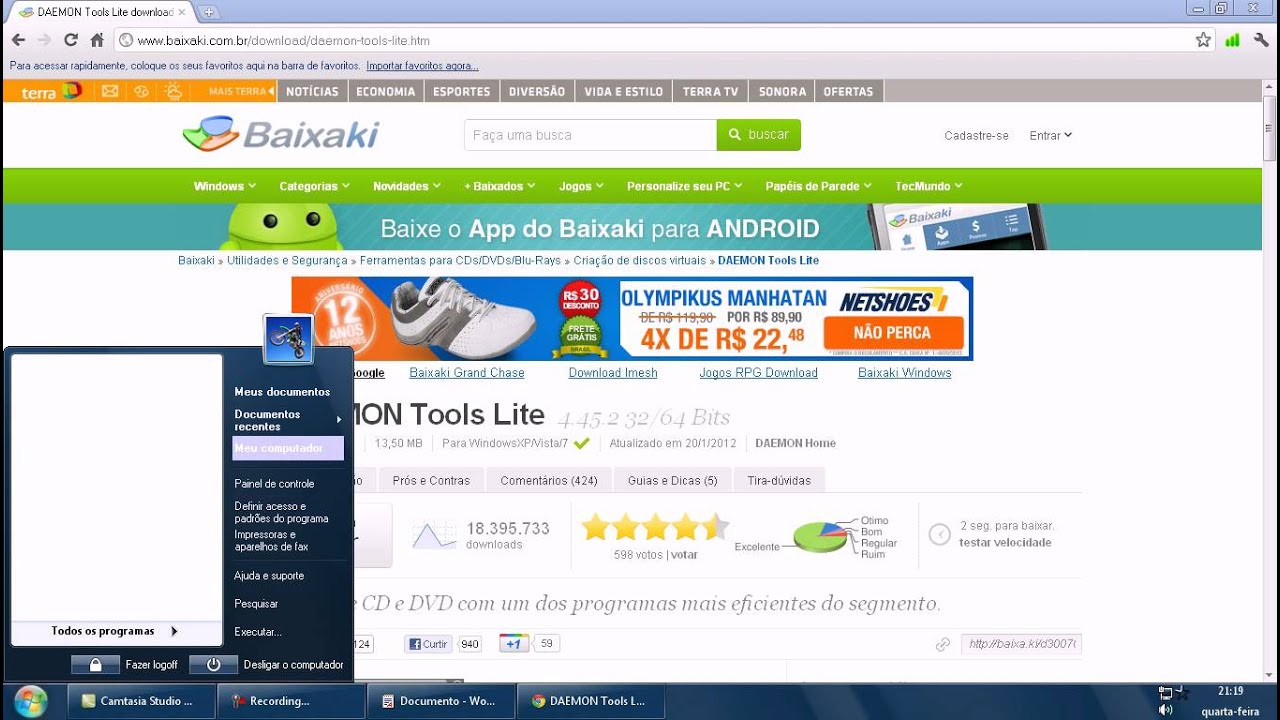Click the Faça uma busca search field
This screenshot has height=720, width=1280.
coord(590,135)
